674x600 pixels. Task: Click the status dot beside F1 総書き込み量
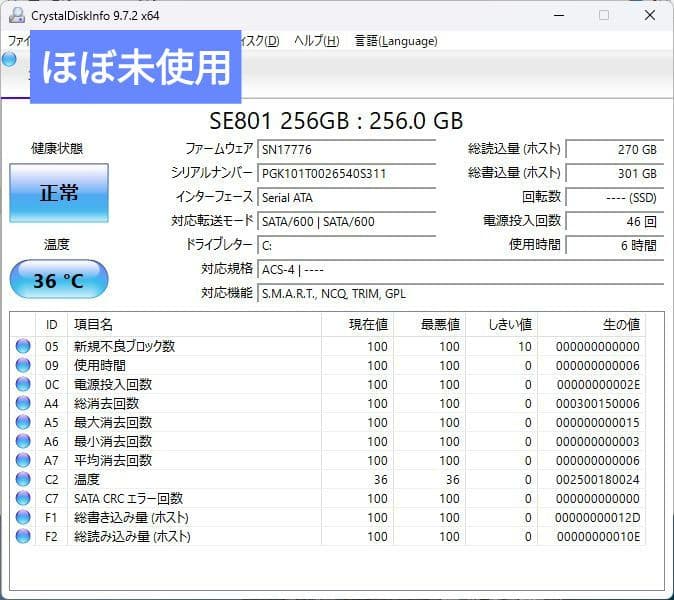[x=23, y=517]
